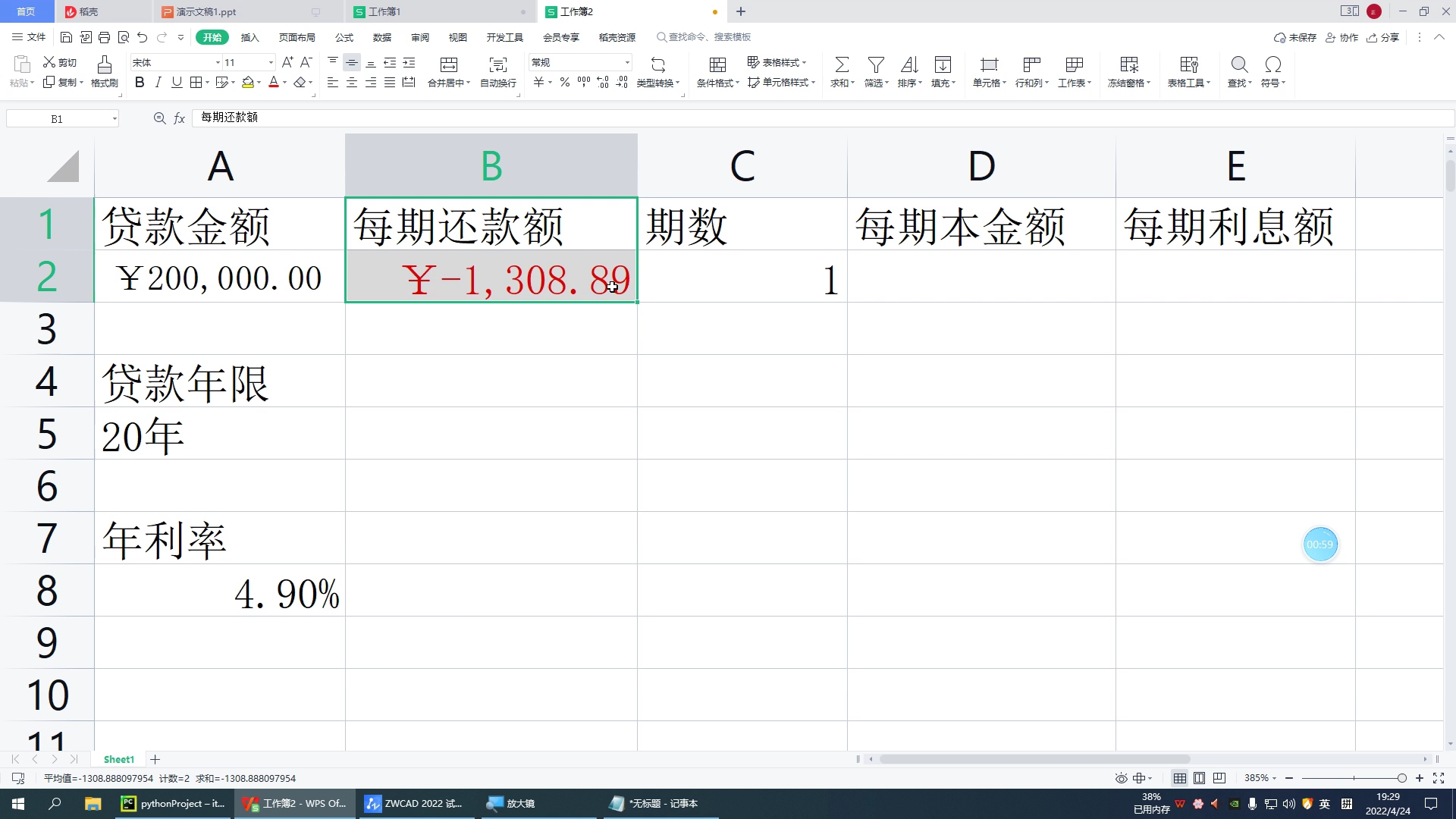Click the Conditional Formatting (条件格式) icon
Screen dimensions: 1456x819
click(717, 64)
